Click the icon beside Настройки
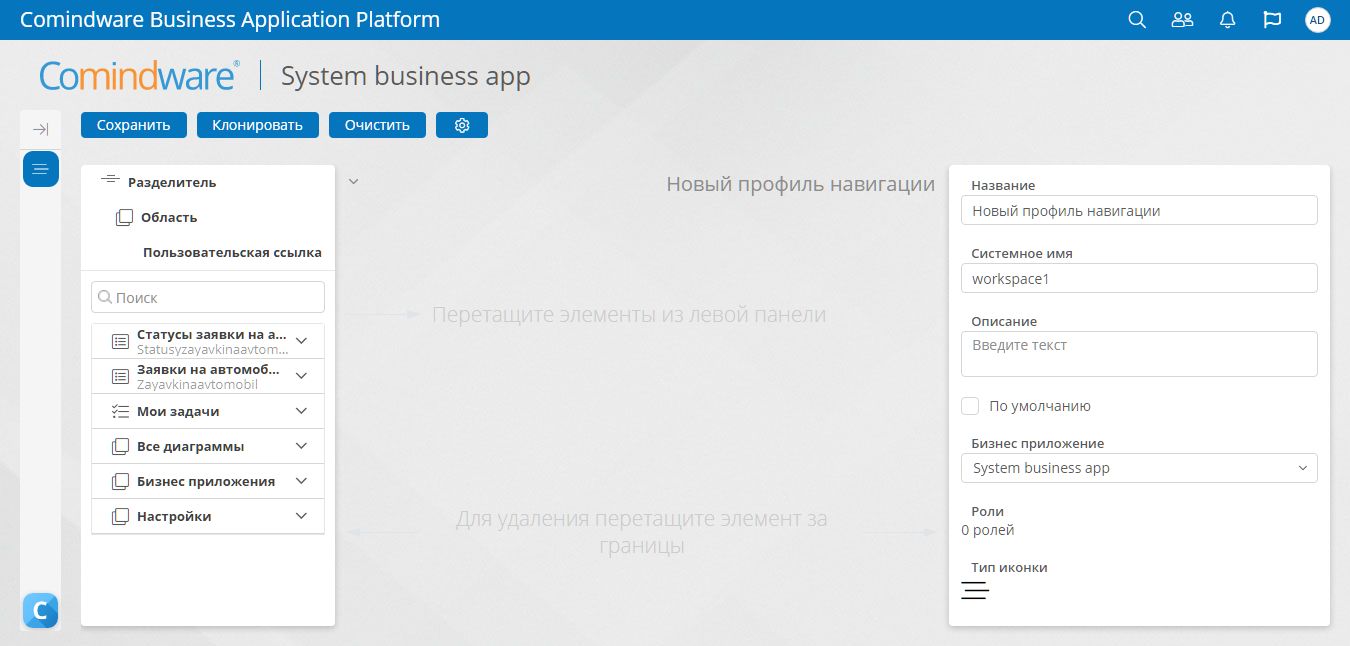 click(x=120, y=516)
